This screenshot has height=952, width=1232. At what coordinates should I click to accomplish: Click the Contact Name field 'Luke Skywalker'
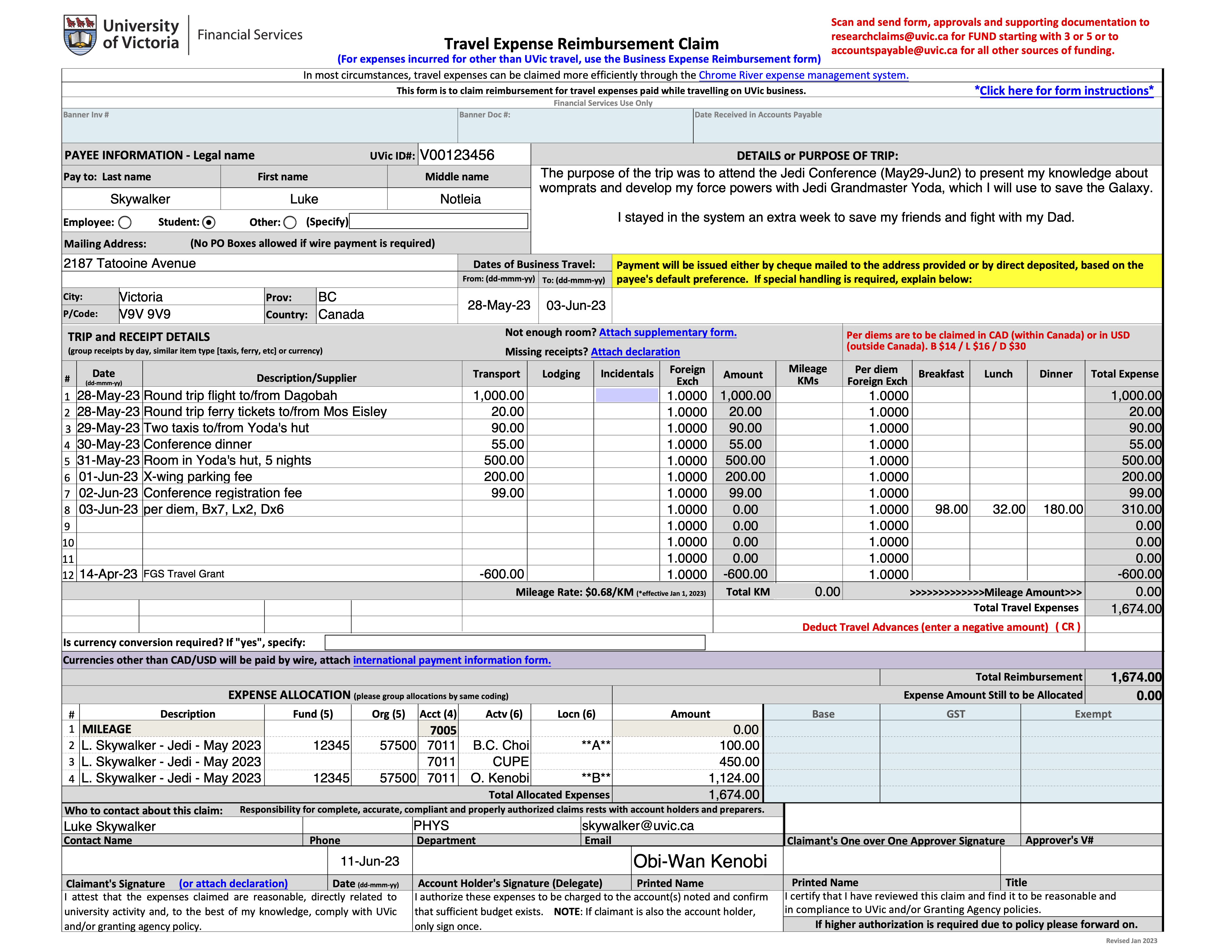point(182,826)
